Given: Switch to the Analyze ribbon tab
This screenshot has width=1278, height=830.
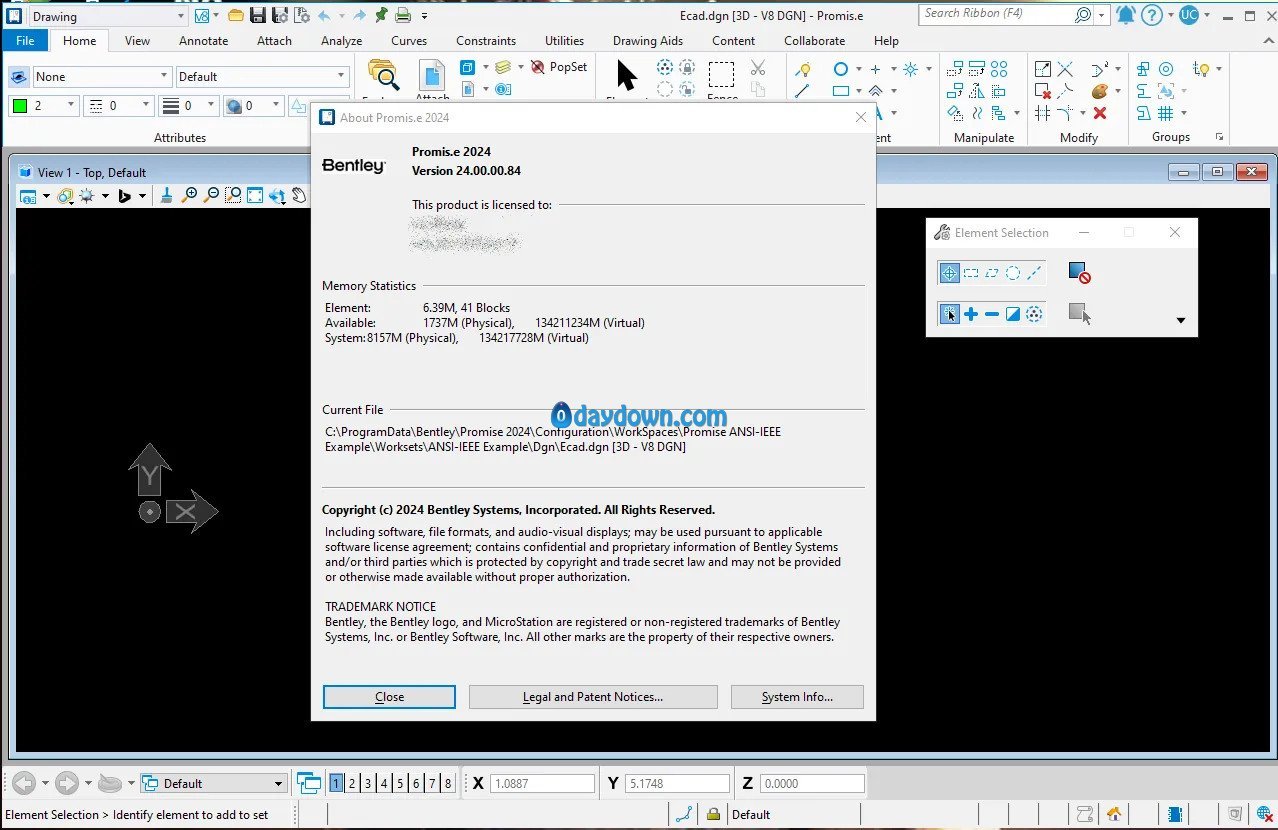Looking at the screenshot, I should [341, 41].
